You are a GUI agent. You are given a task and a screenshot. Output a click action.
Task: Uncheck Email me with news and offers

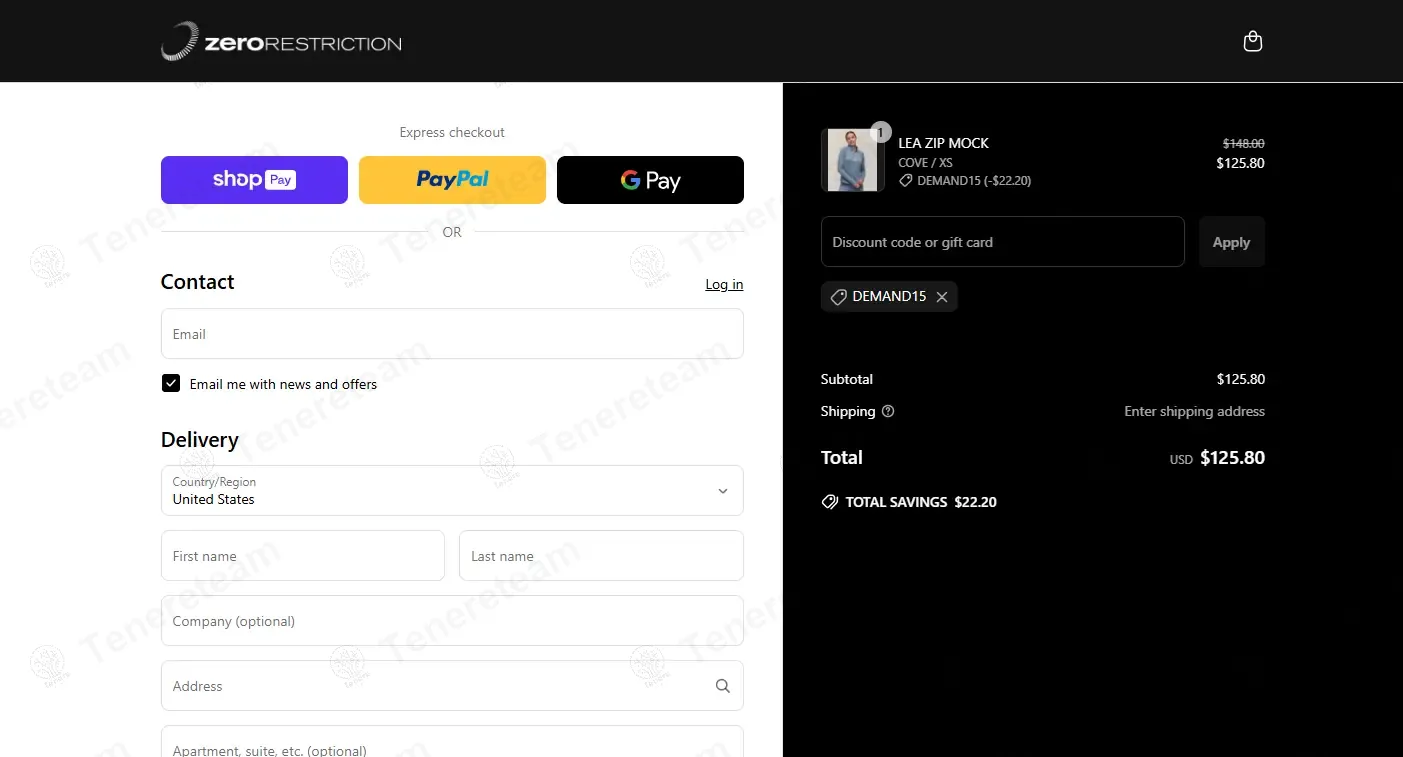coord(171,384)
